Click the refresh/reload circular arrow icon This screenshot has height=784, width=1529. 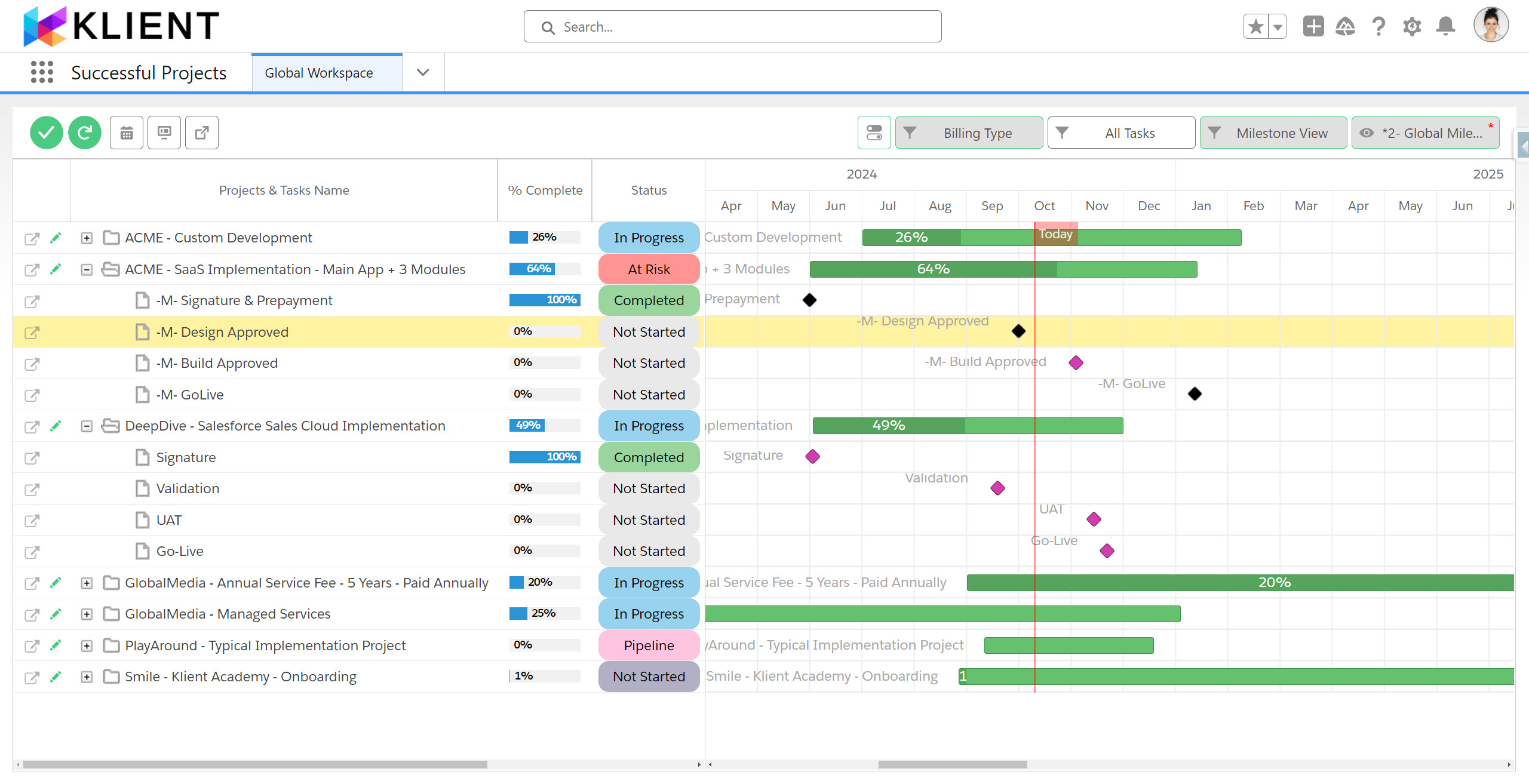85,132
